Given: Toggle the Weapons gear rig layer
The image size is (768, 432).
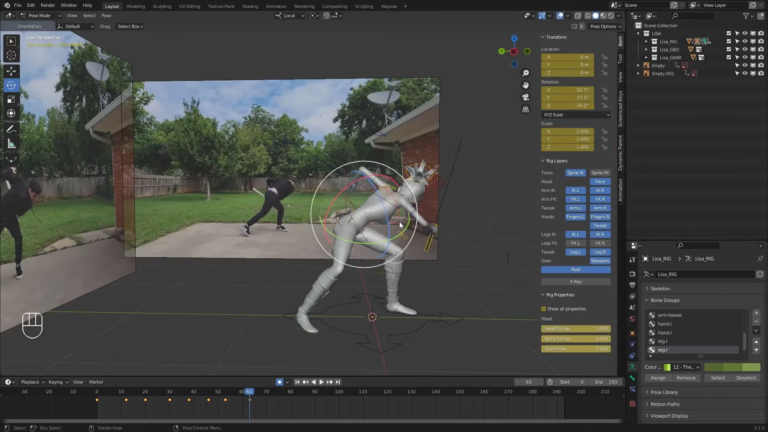Looking at the screenshot, I should [x=600, y=261].
